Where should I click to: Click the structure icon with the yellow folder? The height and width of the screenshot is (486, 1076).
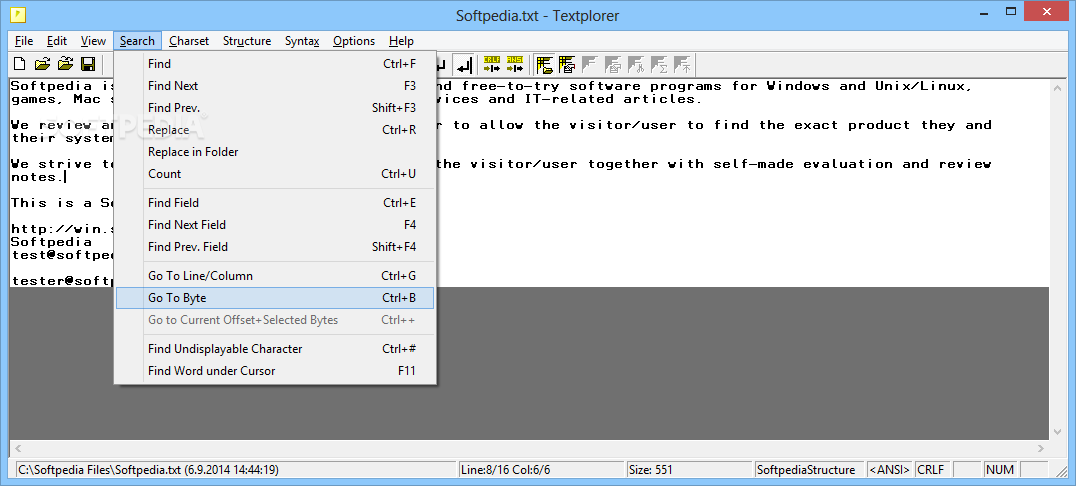pyautogui.click(x=545, y=65)
